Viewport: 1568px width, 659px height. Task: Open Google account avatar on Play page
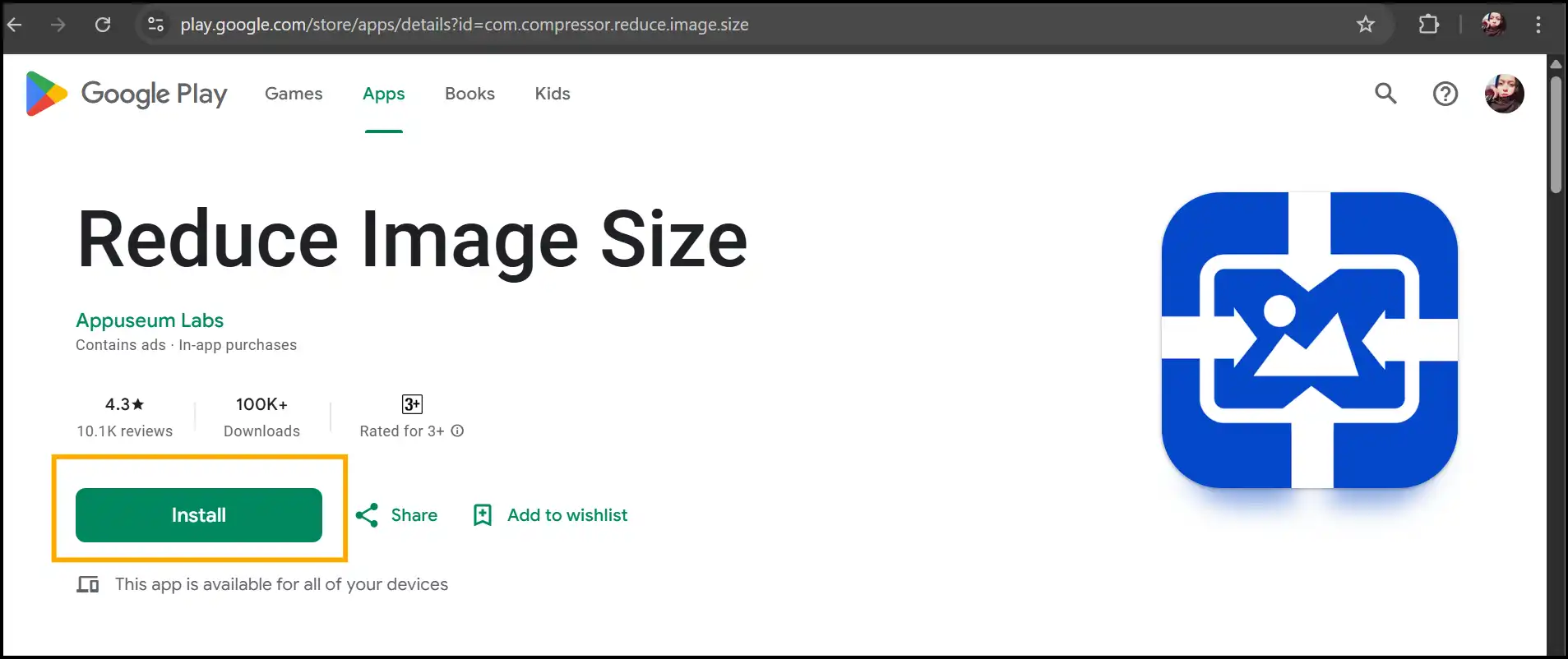click(1505, 94)
